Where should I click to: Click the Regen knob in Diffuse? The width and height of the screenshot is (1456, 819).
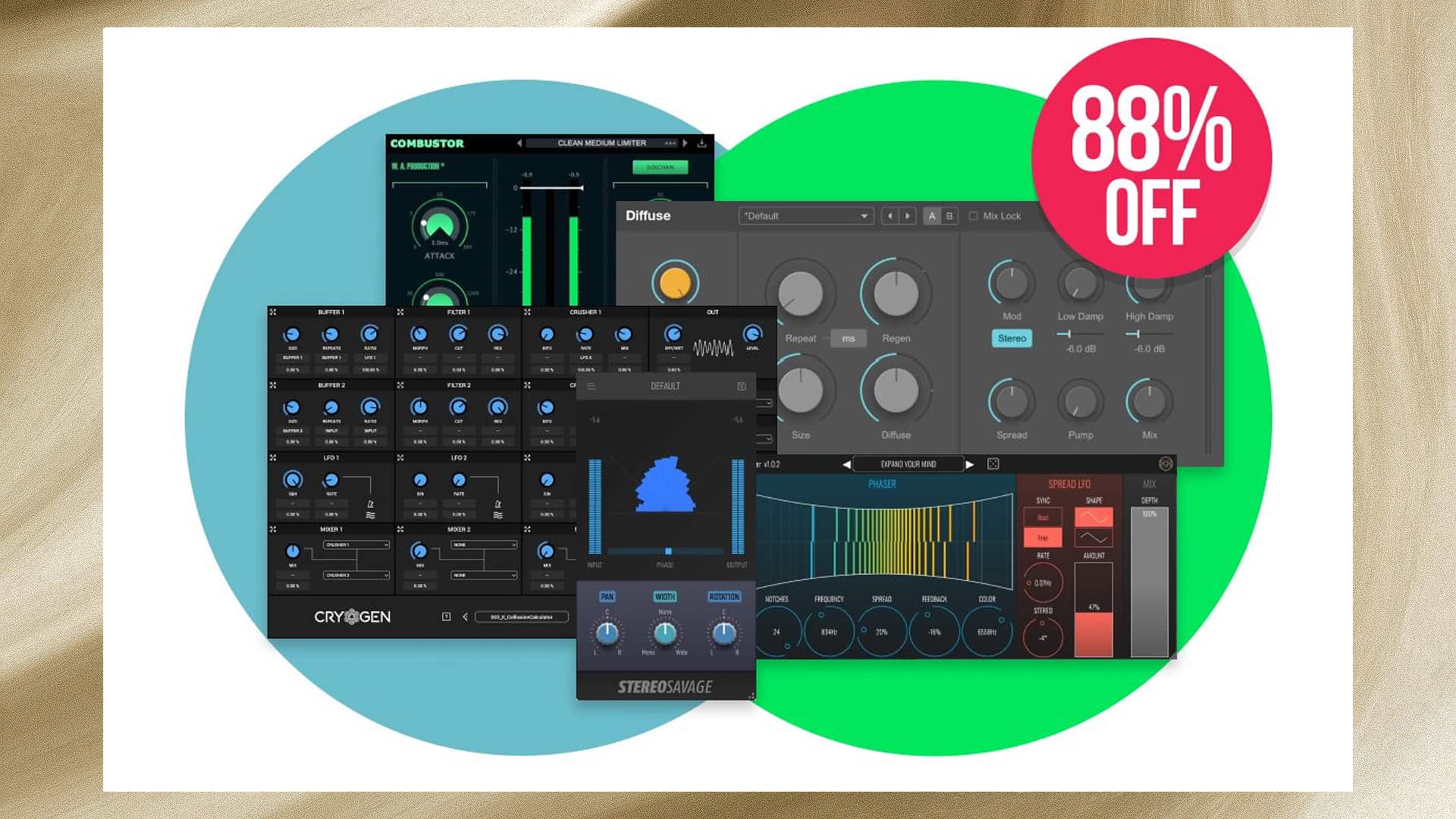coord(896,293)
